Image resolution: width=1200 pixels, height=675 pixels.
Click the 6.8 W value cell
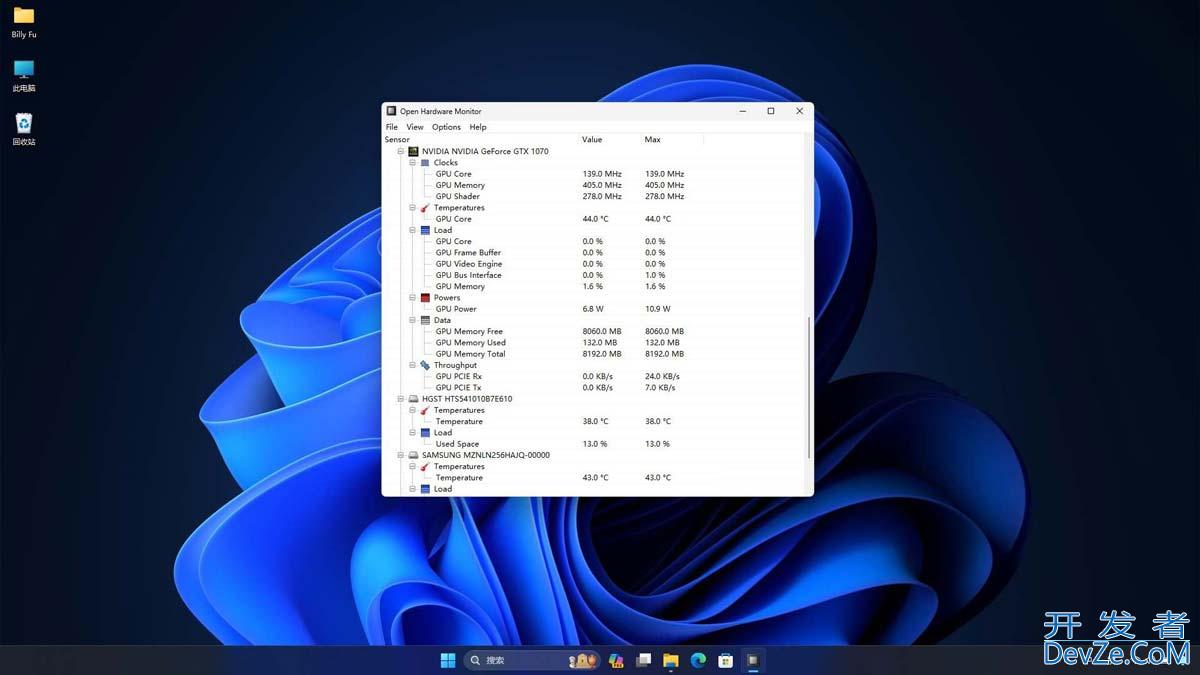point(594,309)
